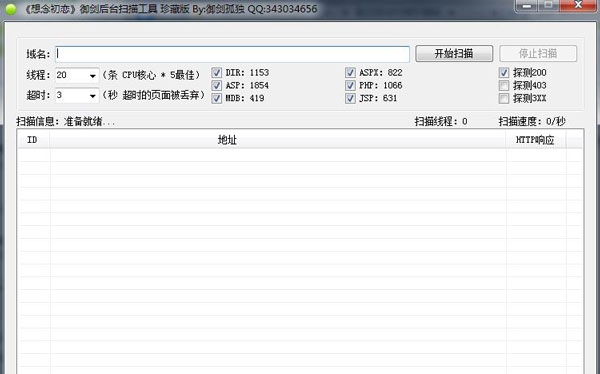Screen dimensions: 600x374
Task: Uncheck the JSP: 631 checkbox
Action: point(350,98)
